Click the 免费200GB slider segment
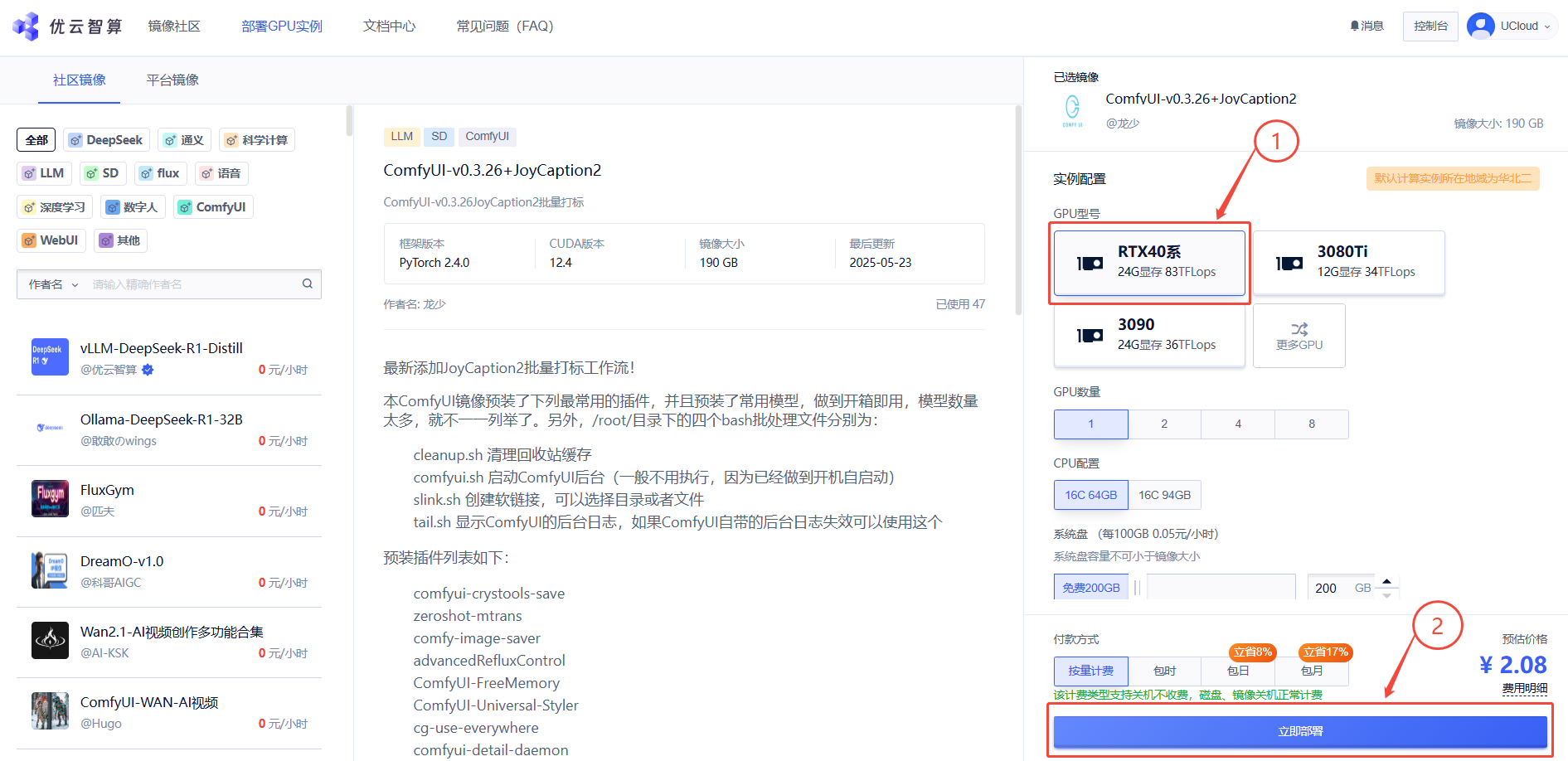This screenshot has width=1568, height=761. pyautogui.click(x=1091, y=588)
